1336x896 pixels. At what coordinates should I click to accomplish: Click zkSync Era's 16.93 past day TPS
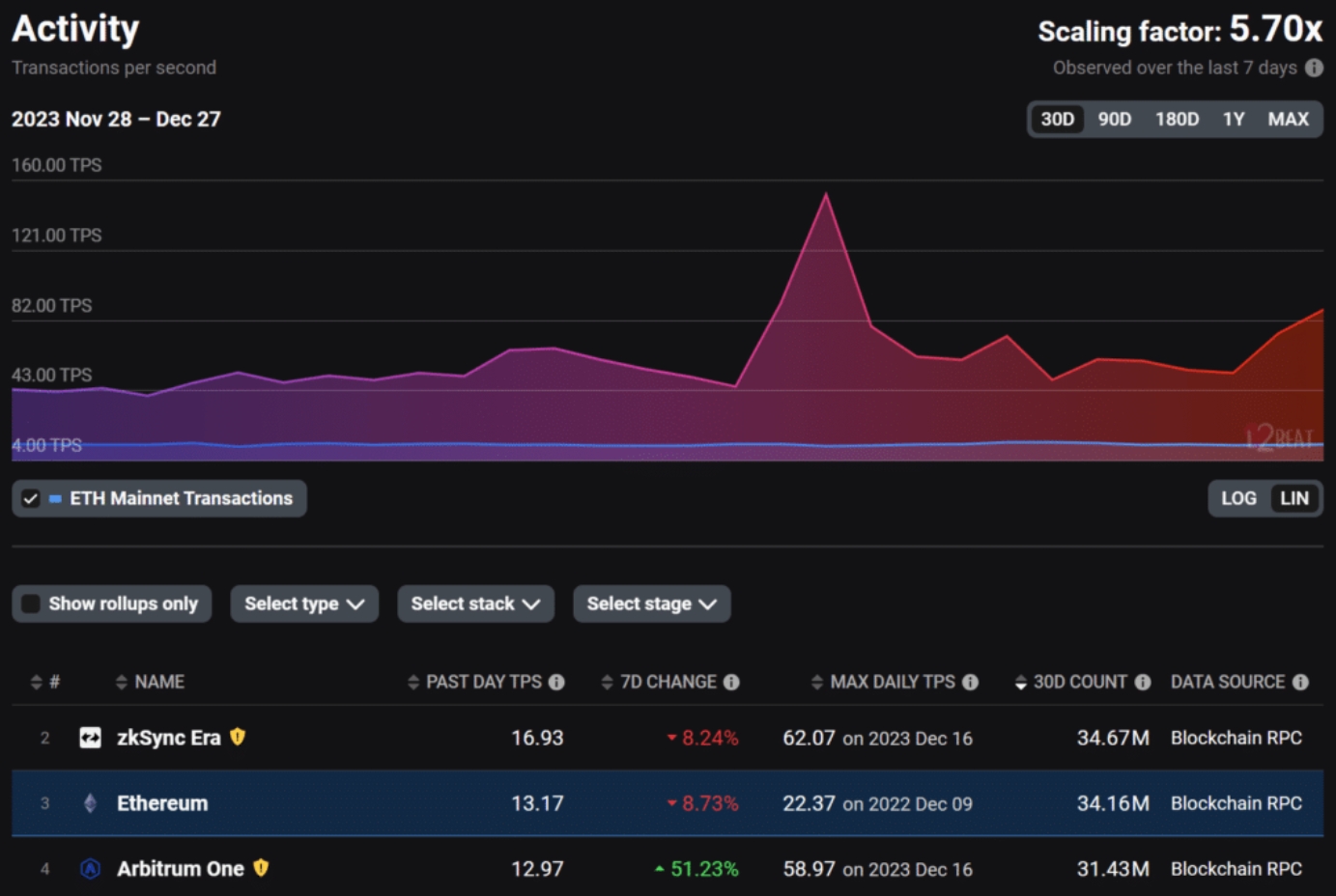[x=537, y=738]
